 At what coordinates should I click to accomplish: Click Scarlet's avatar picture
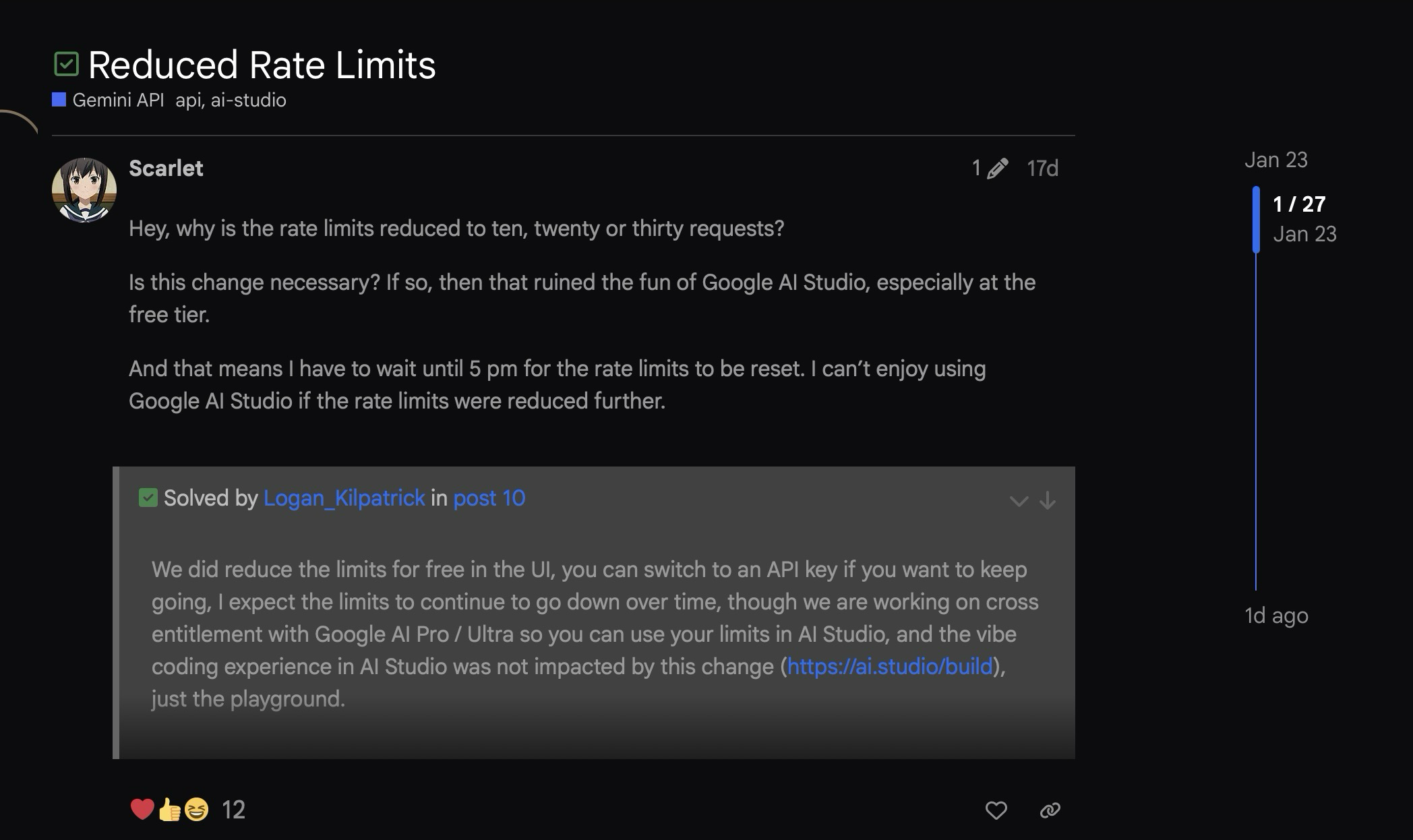[84, 190]
